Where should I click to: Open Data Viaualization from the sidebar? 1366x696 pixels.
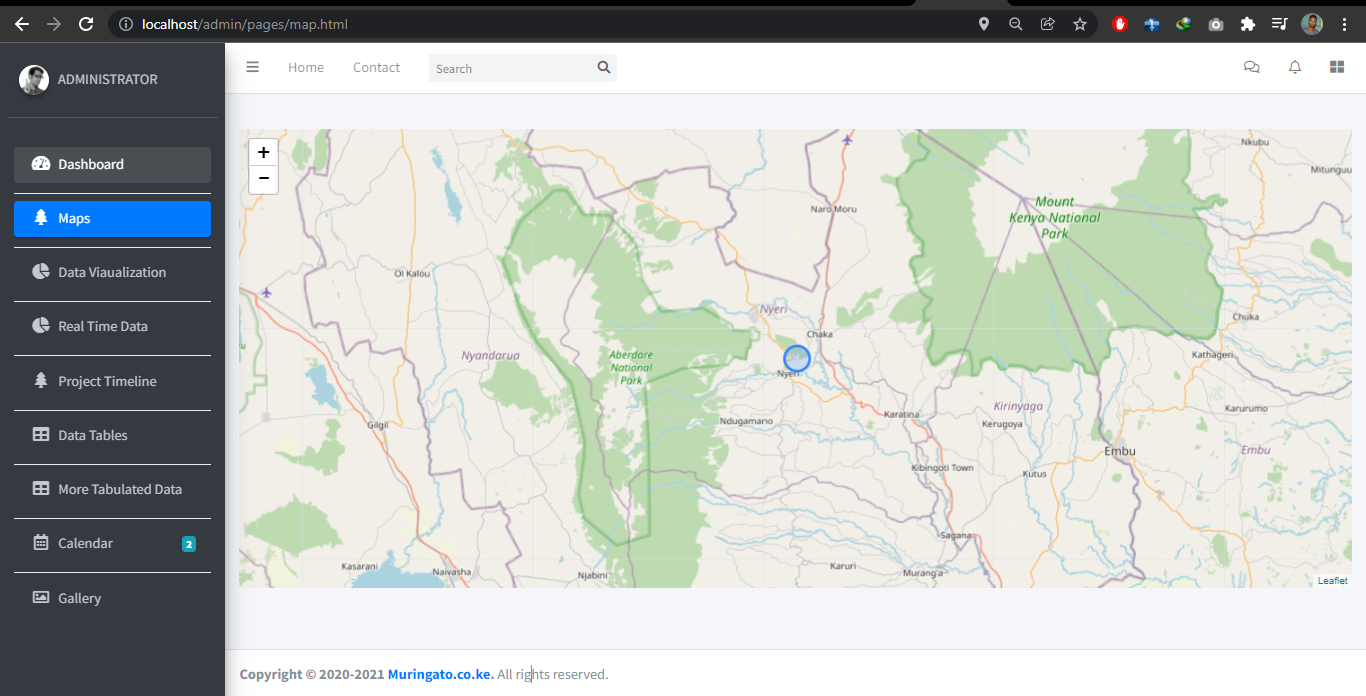click(x=112, y=272)
